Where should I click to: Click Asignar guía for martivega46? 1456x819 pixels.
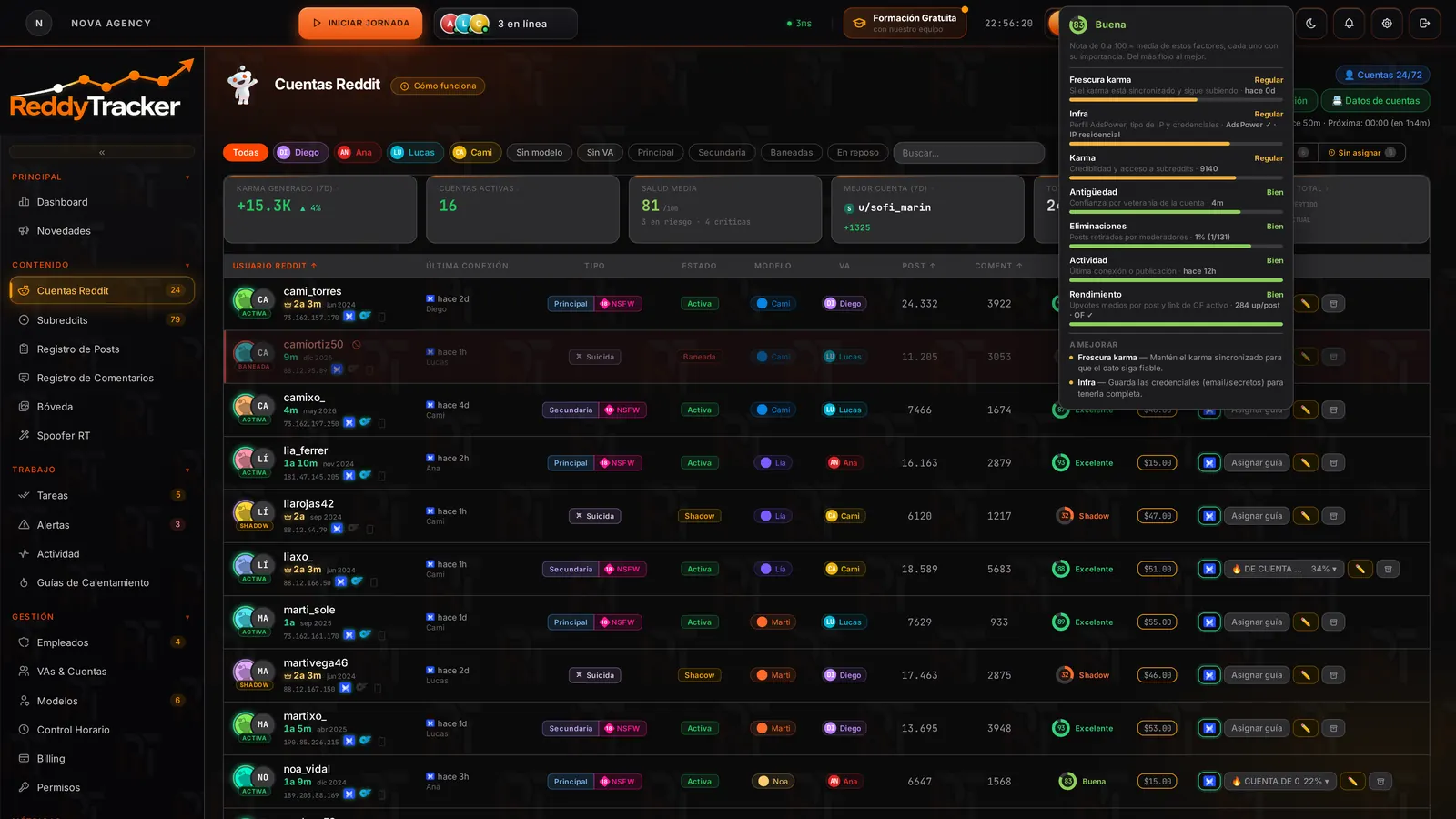(x=1257, y=675)
